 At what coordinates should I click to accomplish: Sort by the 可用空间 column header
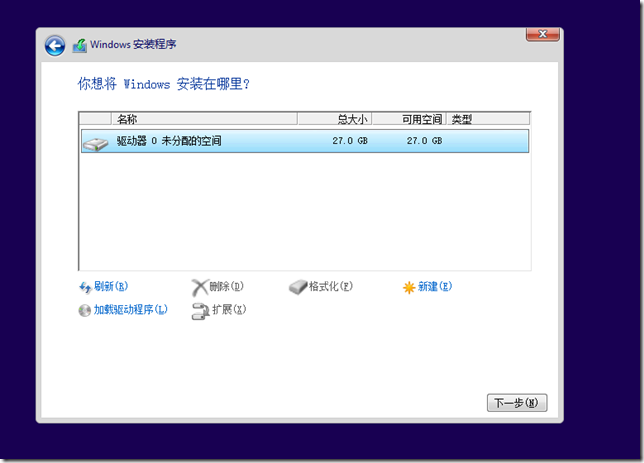[x=409, y=119]
